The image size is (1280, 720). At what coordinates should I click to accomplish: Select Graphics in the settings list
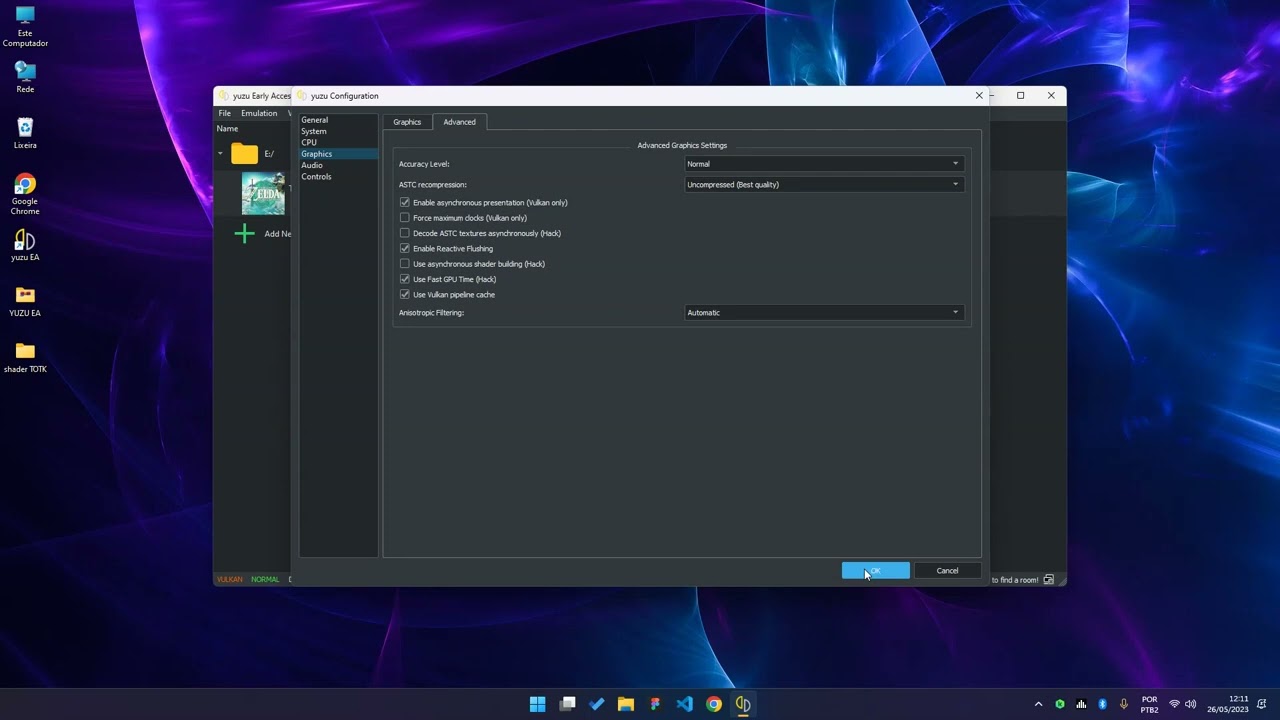pos(338,154)
